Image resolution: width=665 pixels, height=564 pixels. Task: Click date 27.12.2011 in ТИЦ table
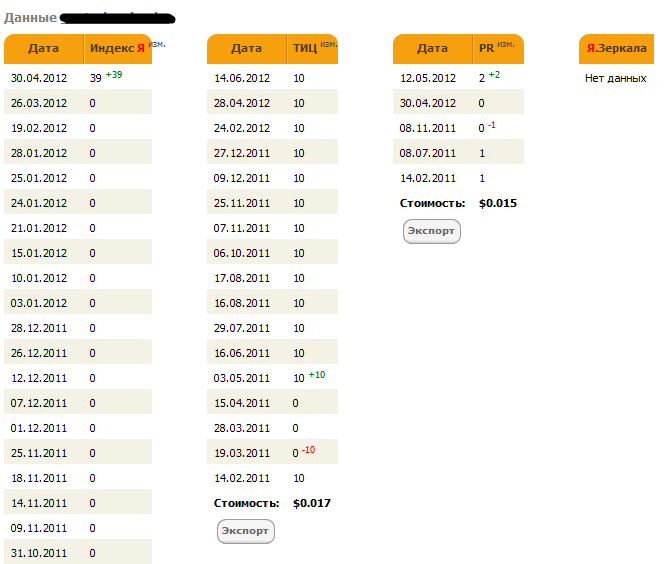coord(242,154)
